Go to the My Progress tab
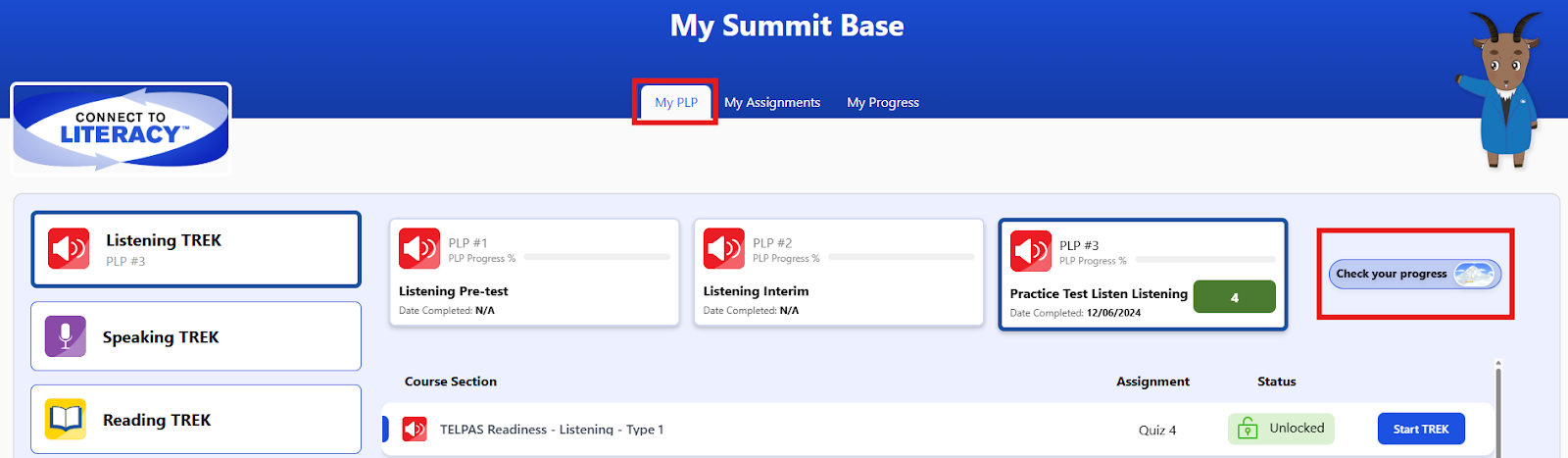 [x=883, y=102]
